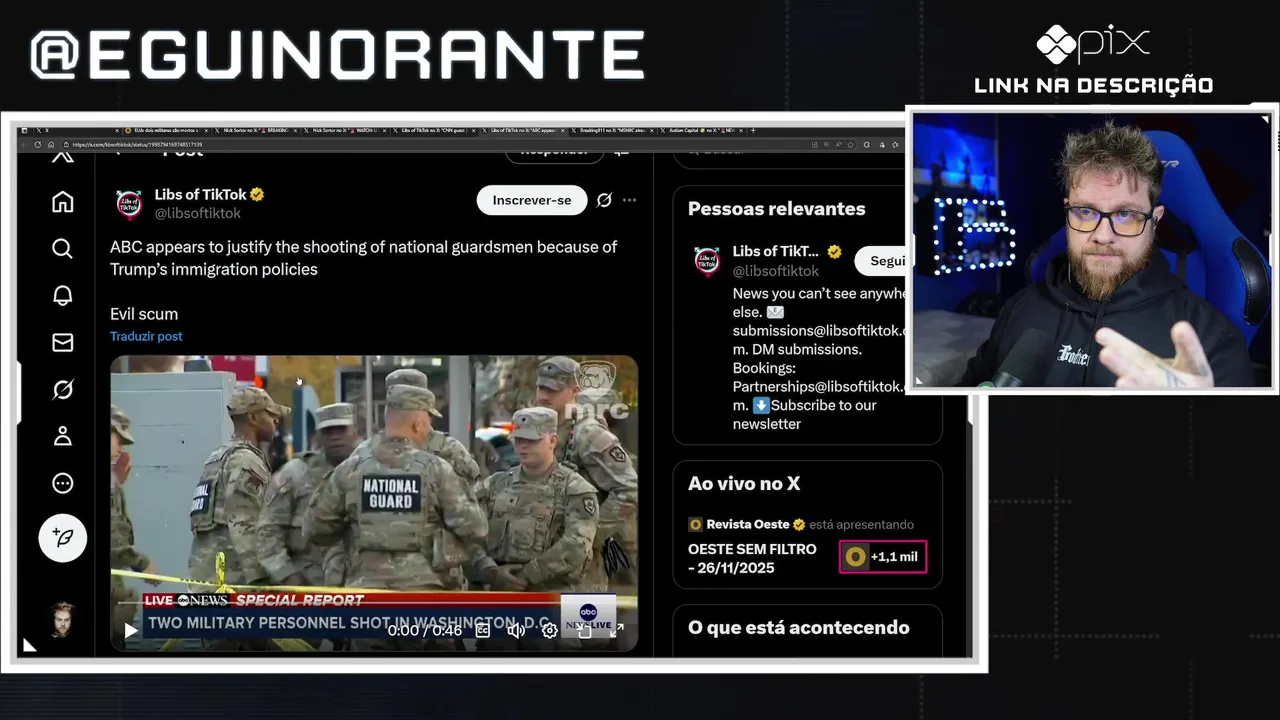Open video playback settings gear
Image resolution: width=1280 pixels, height=720 pixels.
tap(549, 630)
